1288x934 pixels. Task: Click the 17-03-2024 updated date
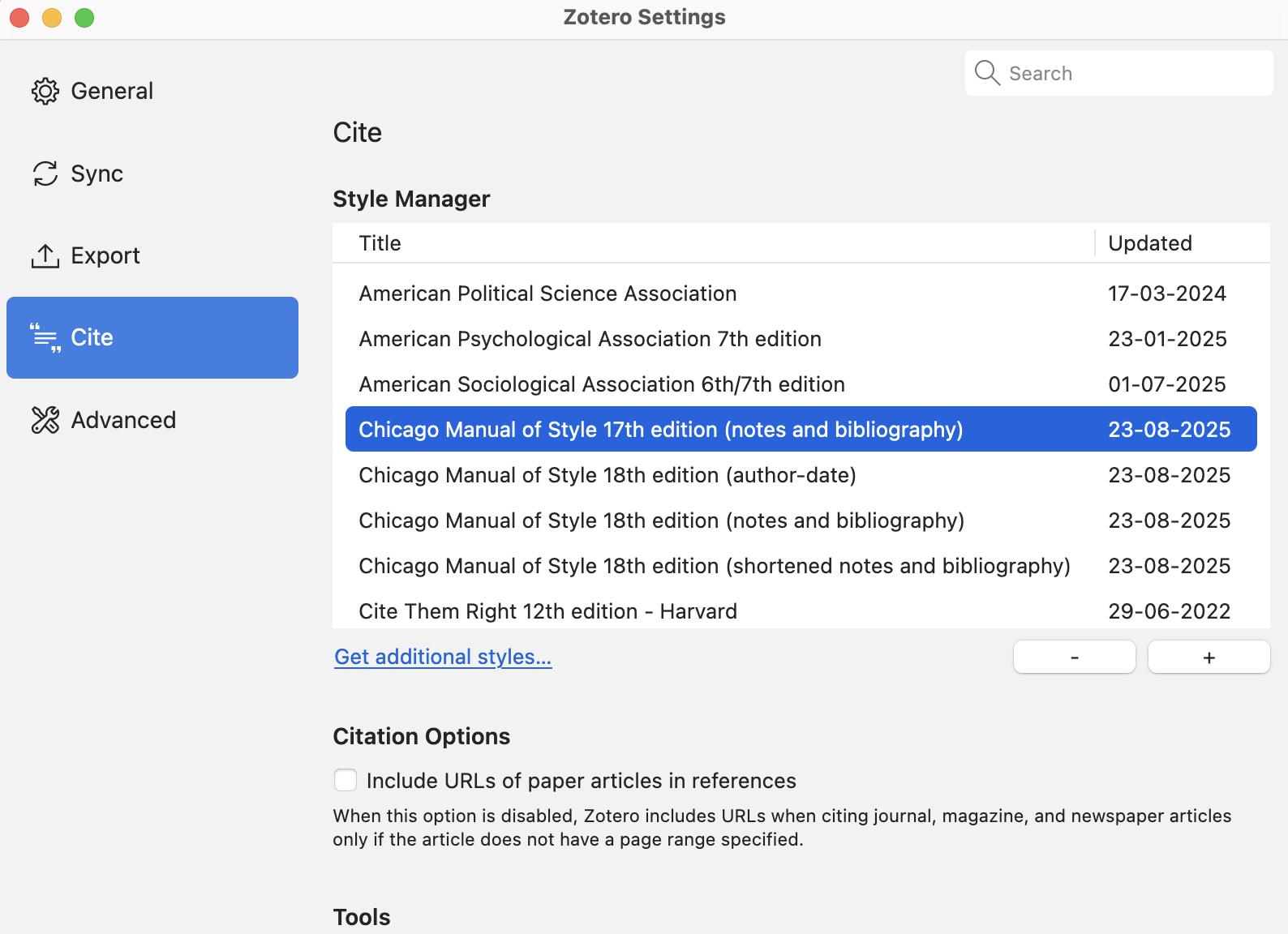click(1167, 293)
